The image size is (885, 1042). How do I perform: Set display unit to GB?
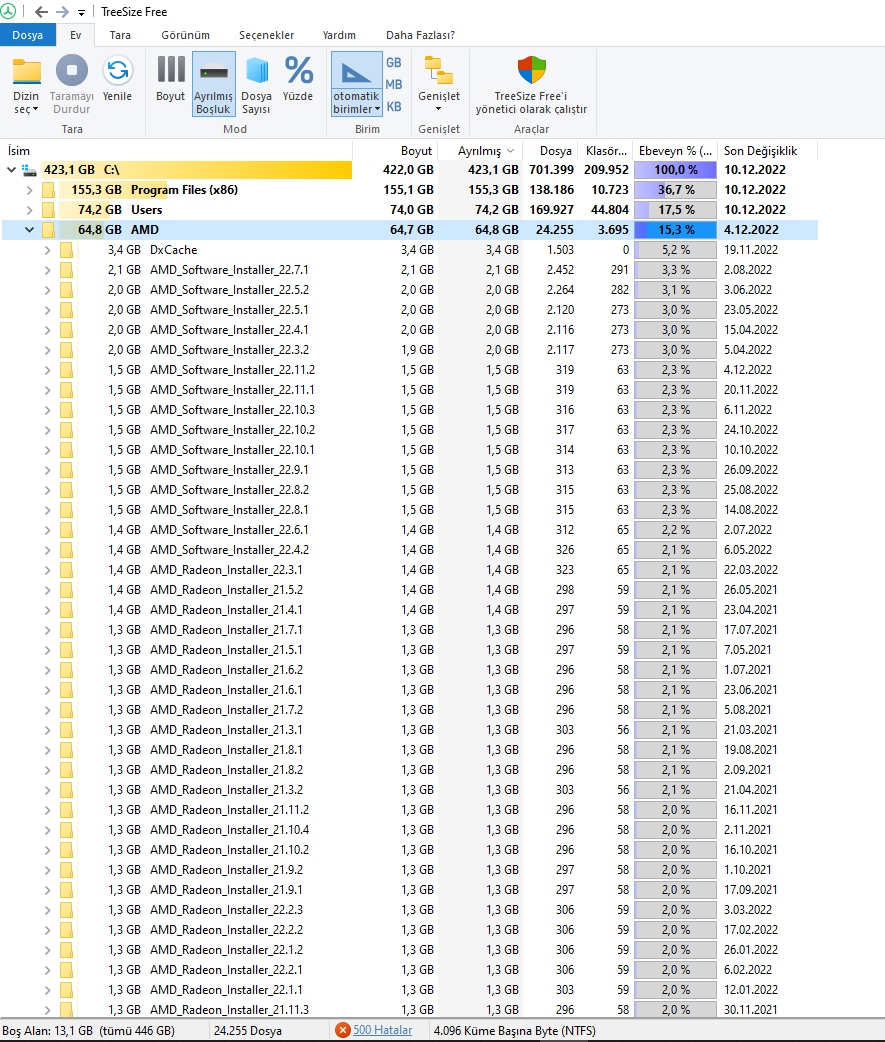click(394, 62)
